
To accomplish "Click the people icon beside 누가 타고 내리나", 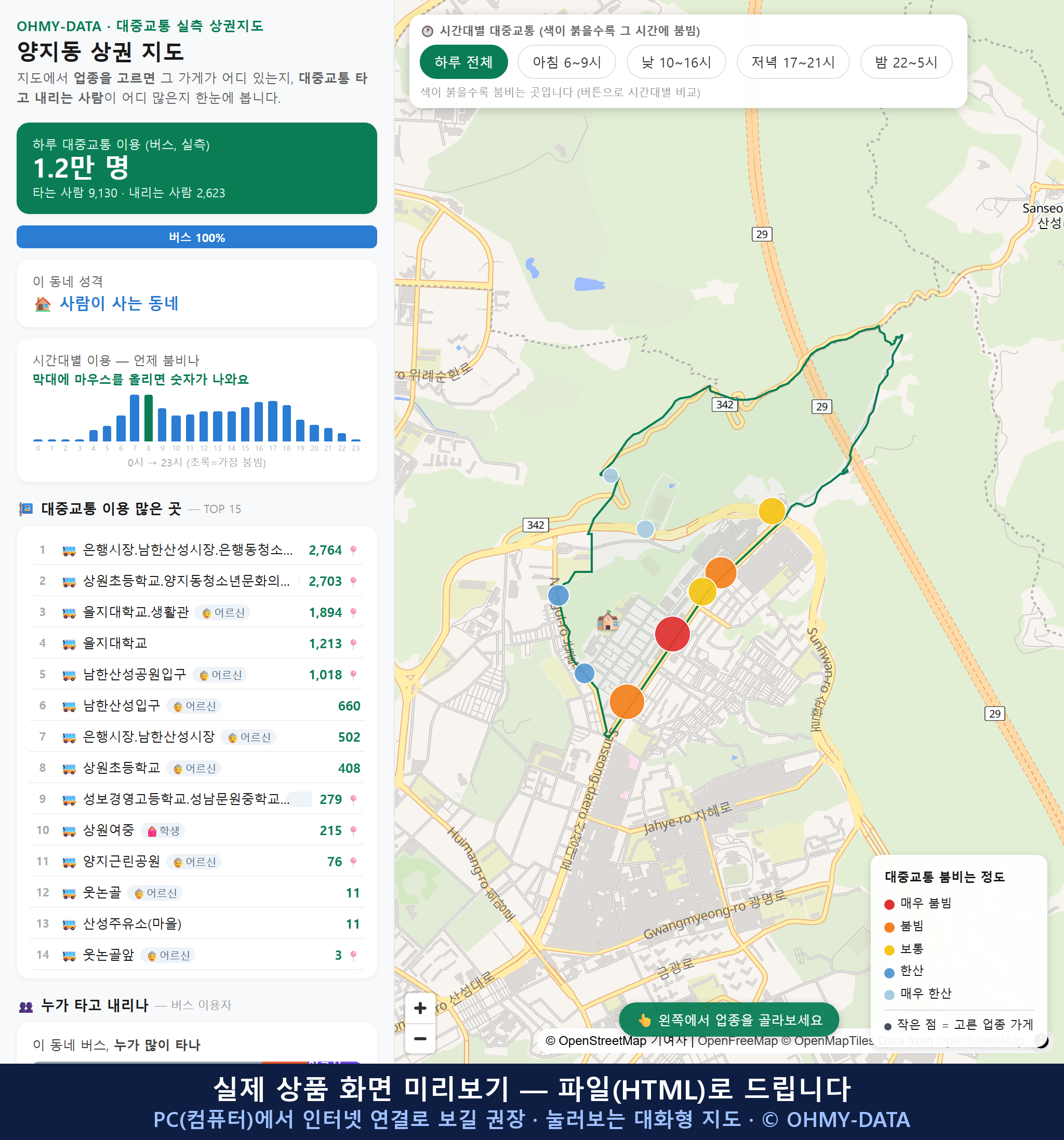I will [x=26, y=1007].
